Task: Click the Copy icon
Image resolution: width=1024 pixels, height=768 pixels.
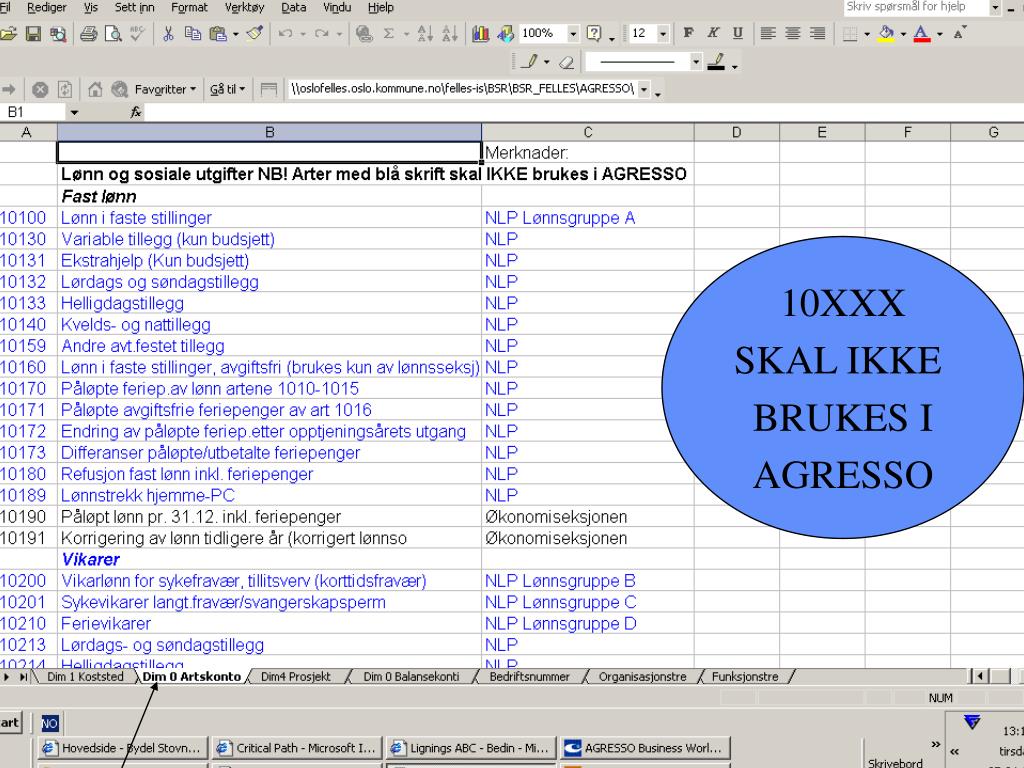Action: 193,33
